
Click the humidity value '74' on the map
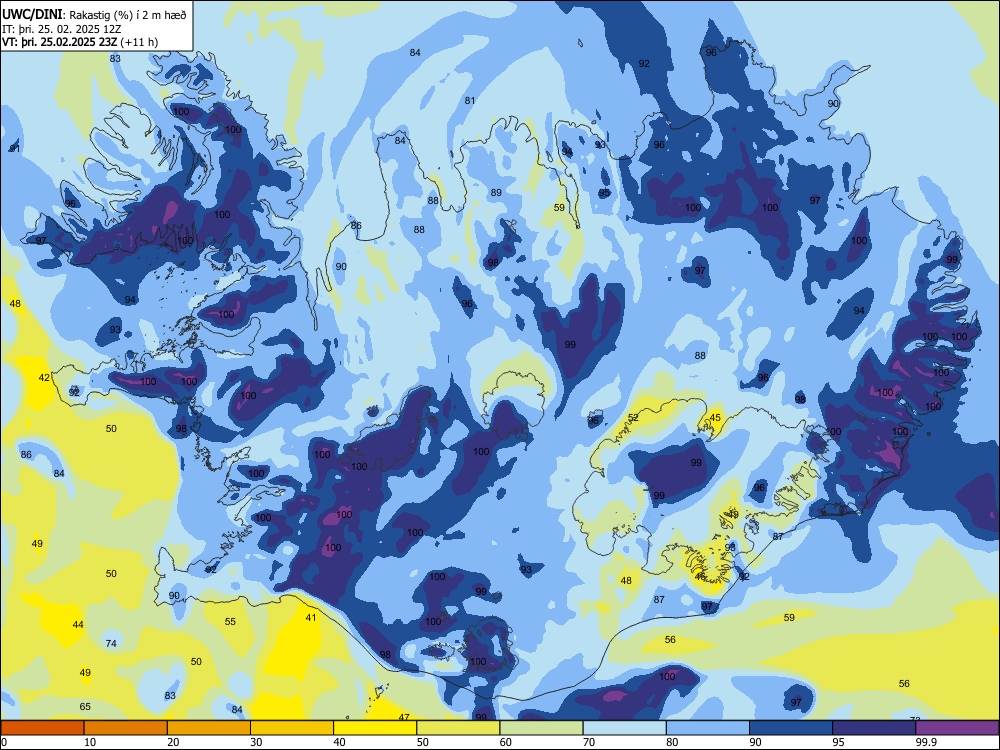pyautogui.click(x=111, y=643)
